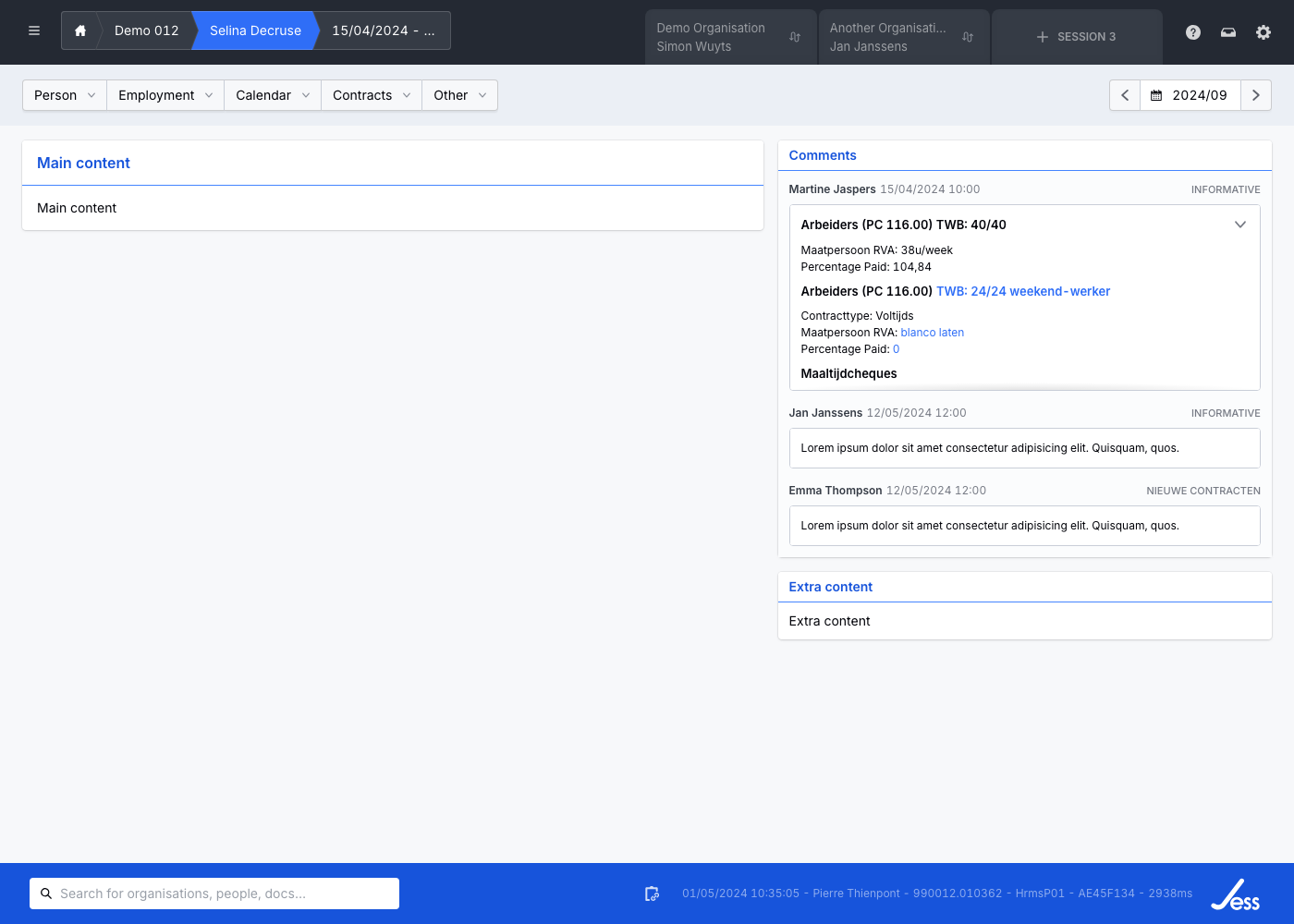Screen dimensions: 1294x924
Task: Open the hamburger menu
Action: 34,30
